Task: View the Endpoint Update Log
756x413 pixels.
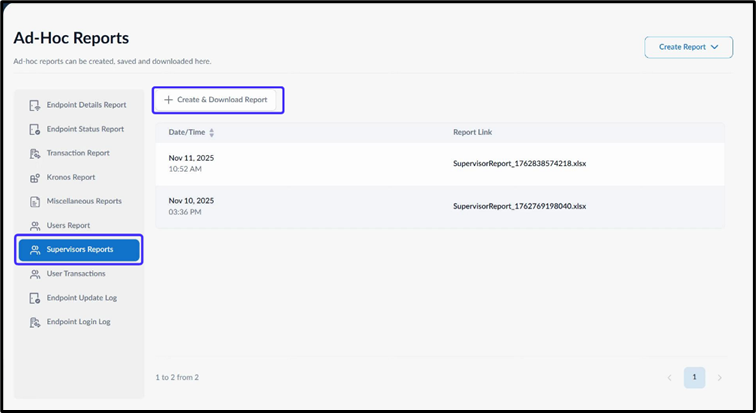Action: tap(79, 298)
